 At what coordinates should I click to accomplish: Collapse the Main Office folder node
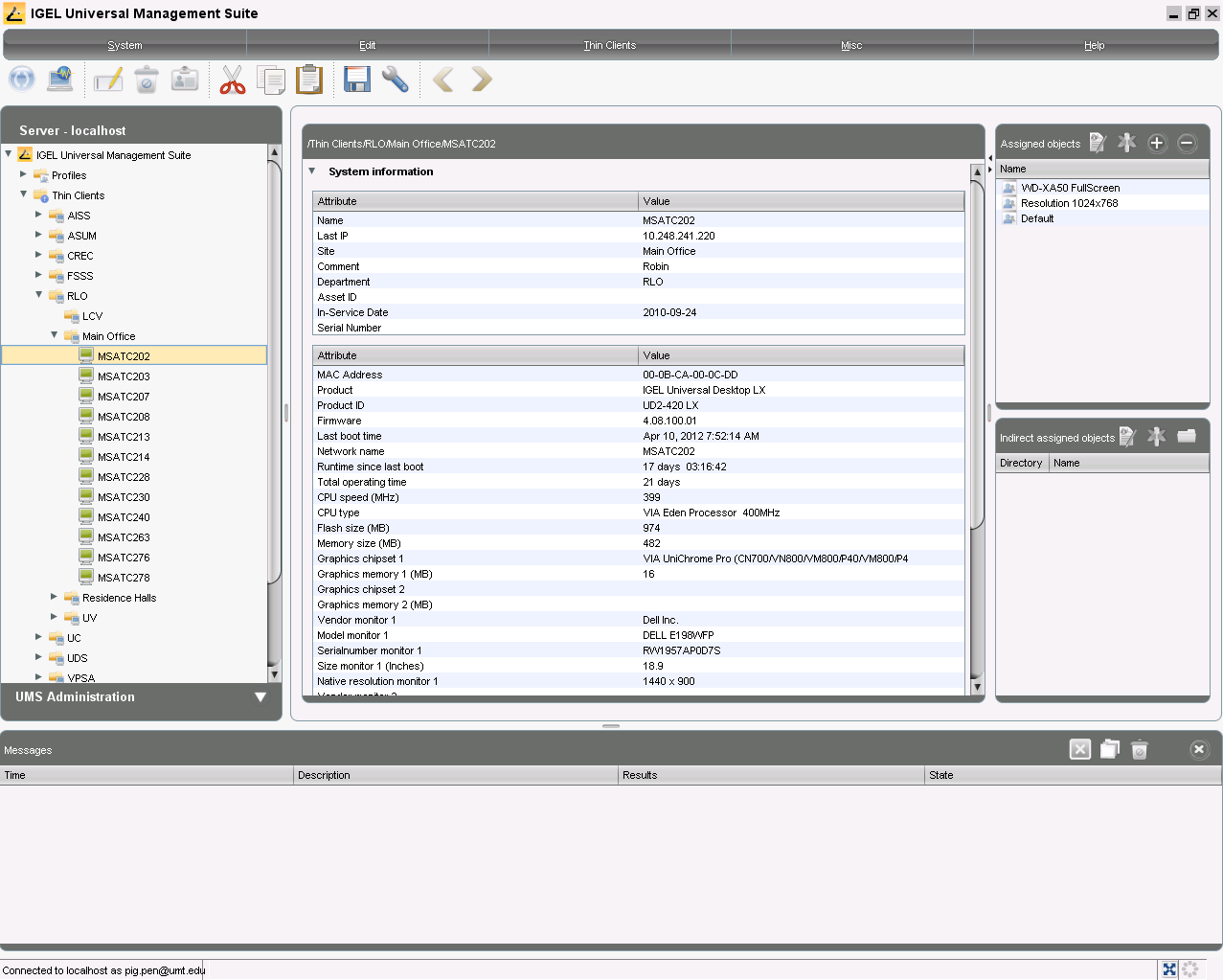54,335
